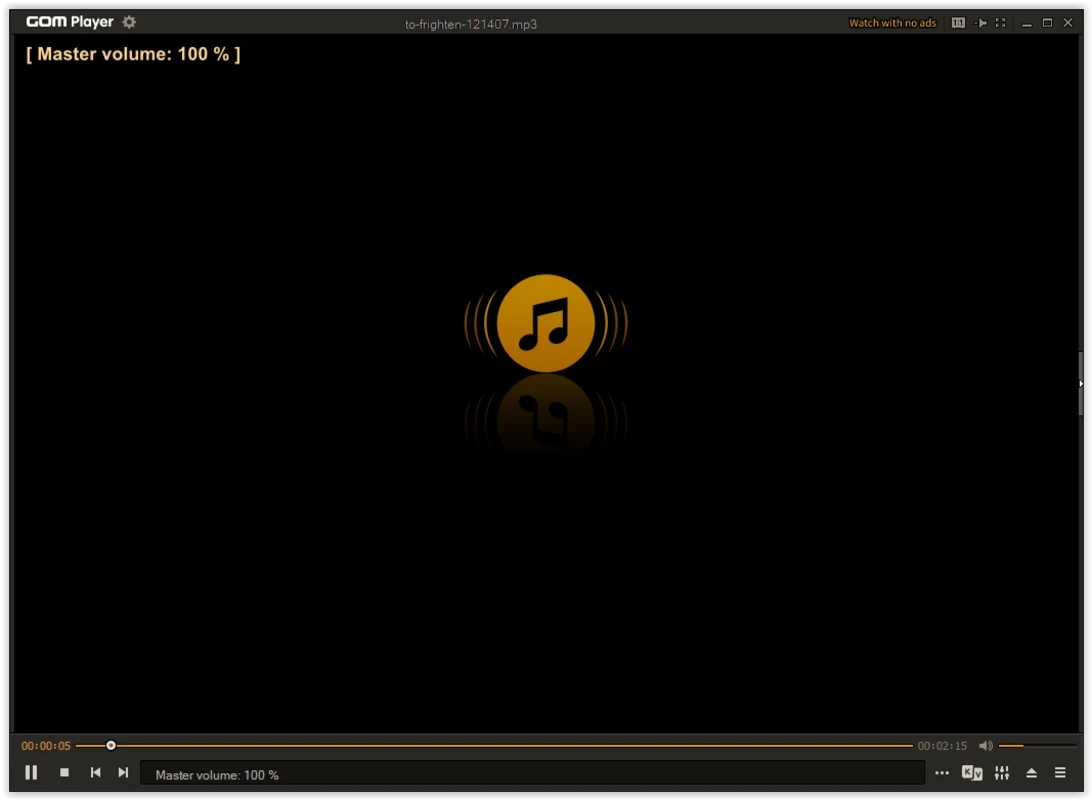Click the GOM Player logo menu

click(69, 22)
